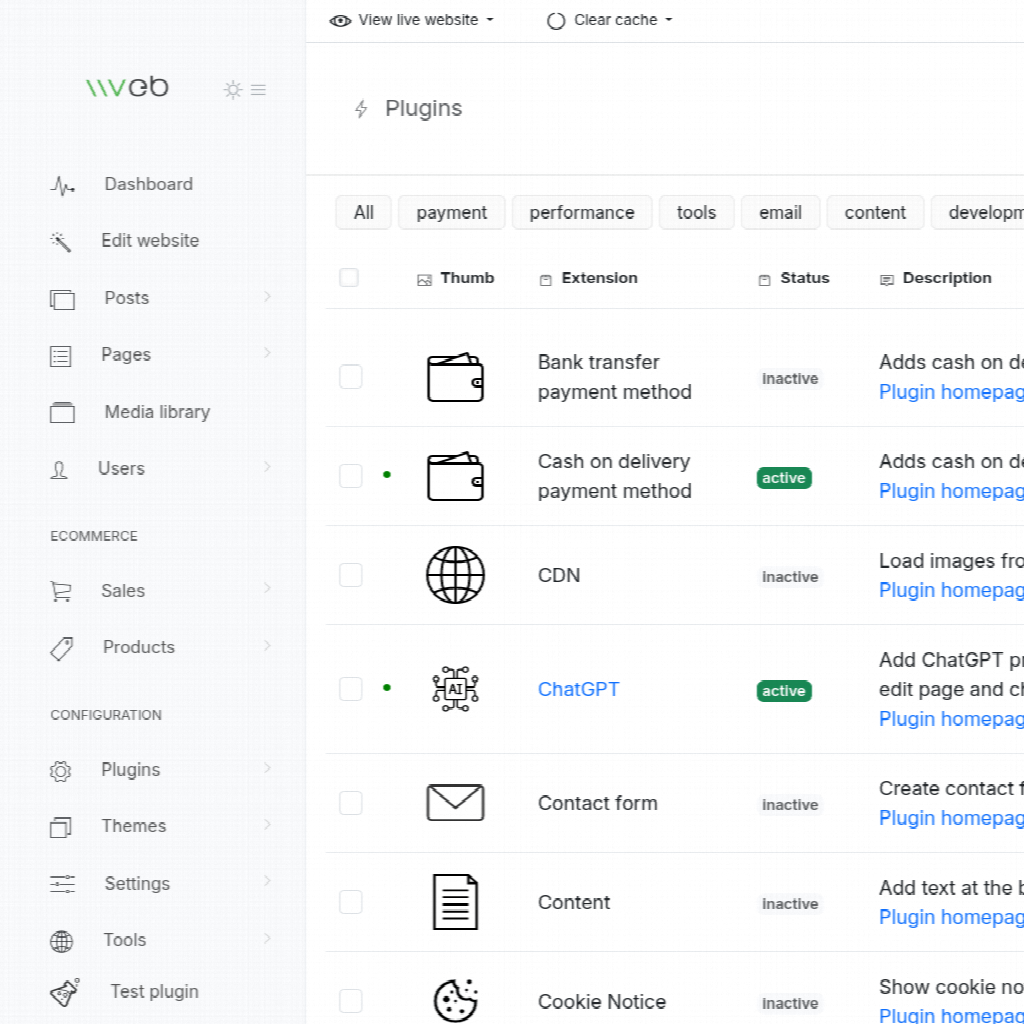Viewport: 1024px width, 1024px height.
Task: Click the Test plugin icon in sidebar
Action: 64,992
